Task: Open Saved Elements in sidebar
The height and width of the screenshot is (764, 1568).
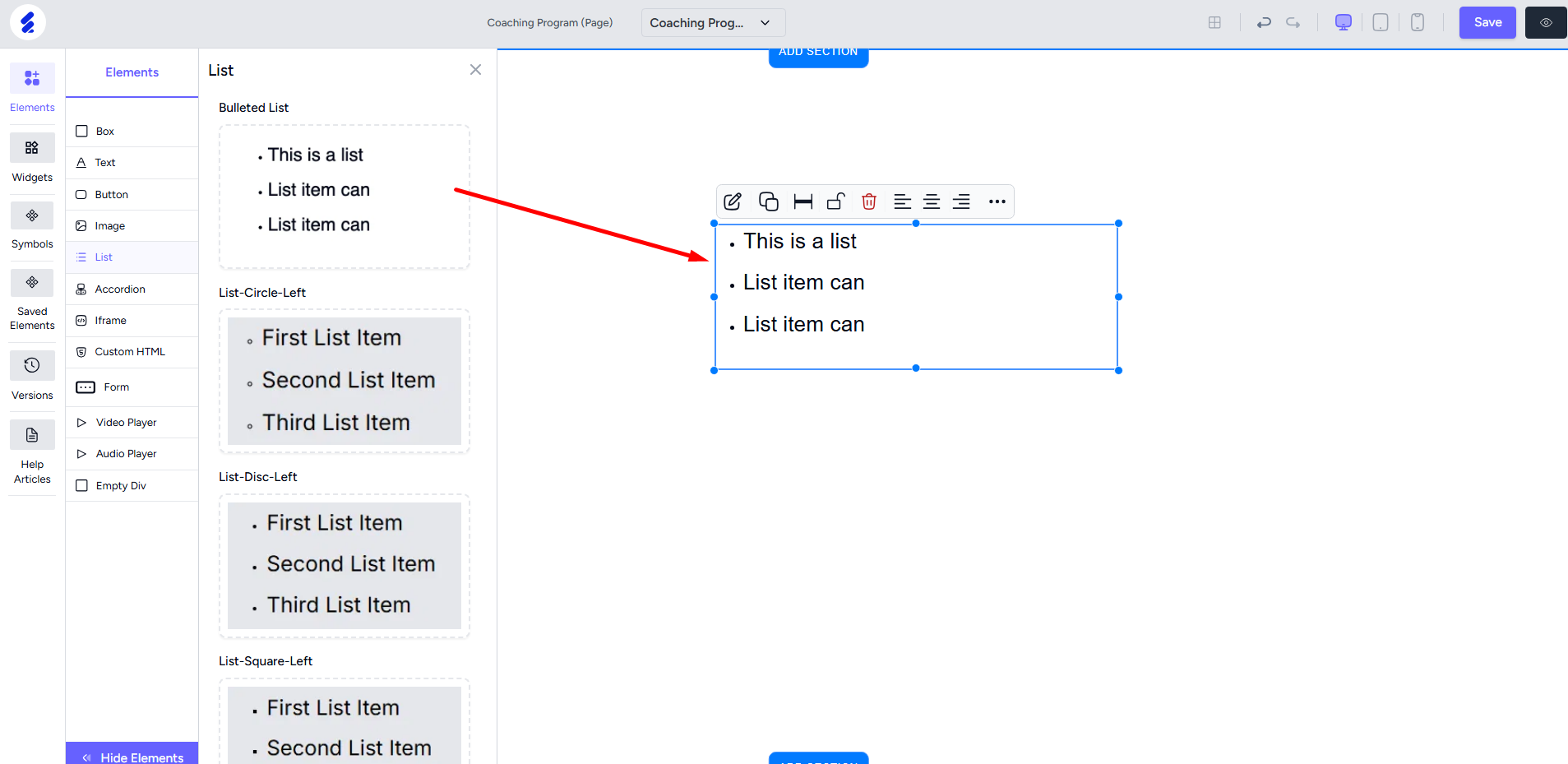Action: click(x=32, y=301)
